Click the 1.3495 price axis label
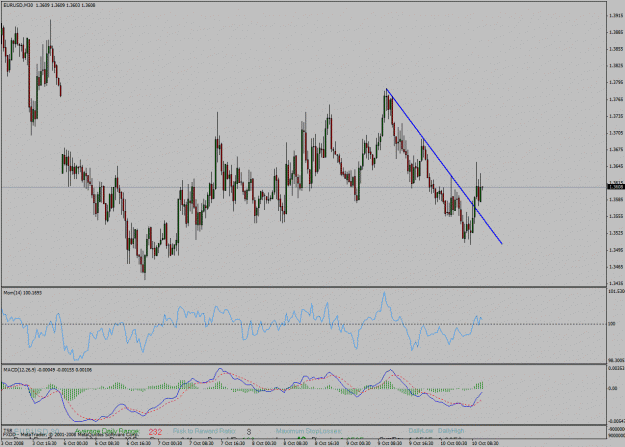 click(x=616, y=250)
